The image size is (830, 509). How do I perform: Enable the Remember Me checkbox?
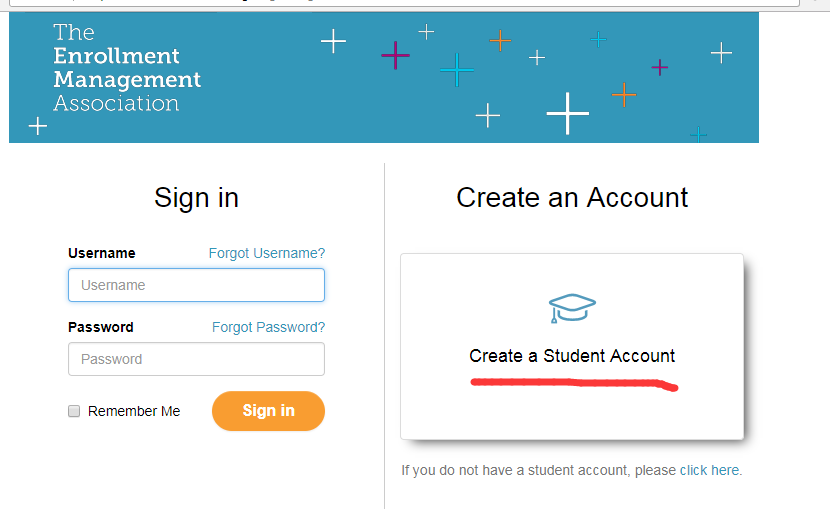click(74, 411)
